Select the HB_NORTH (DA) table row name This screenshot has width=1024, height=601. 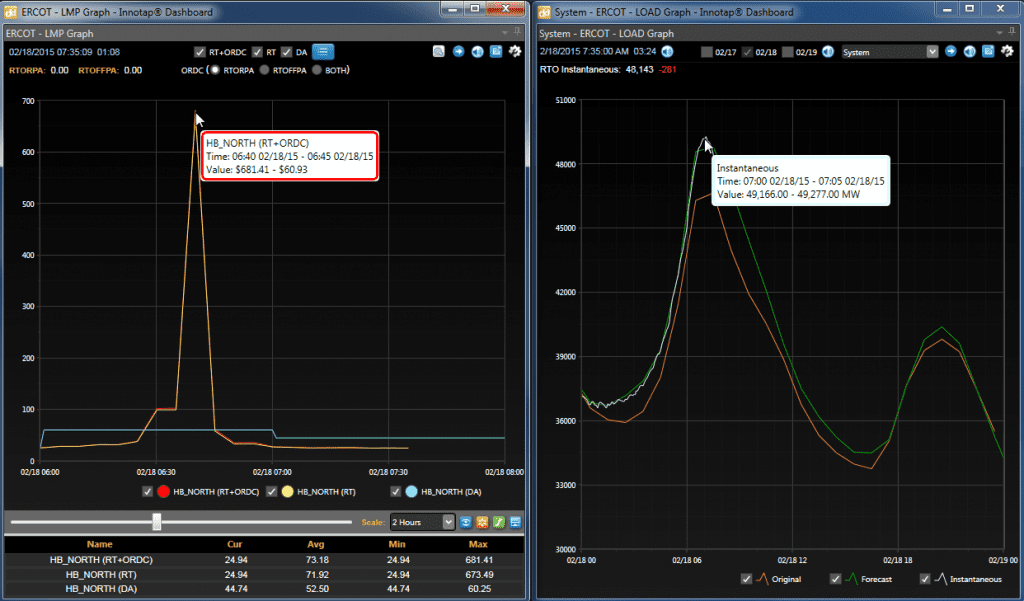pos(101,589)
